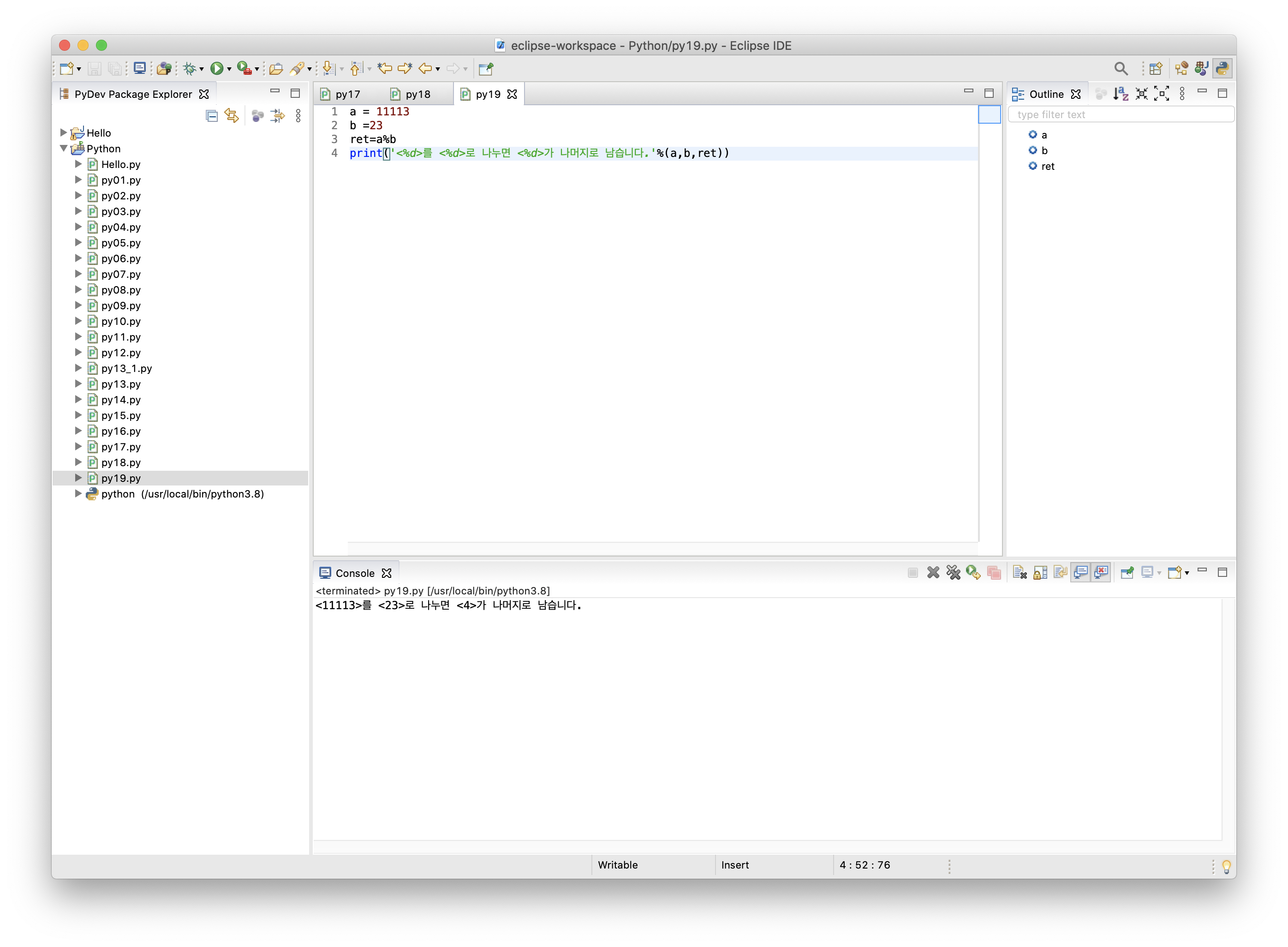
Task: Go to Next Annotation icon
Action: [328, 69]
